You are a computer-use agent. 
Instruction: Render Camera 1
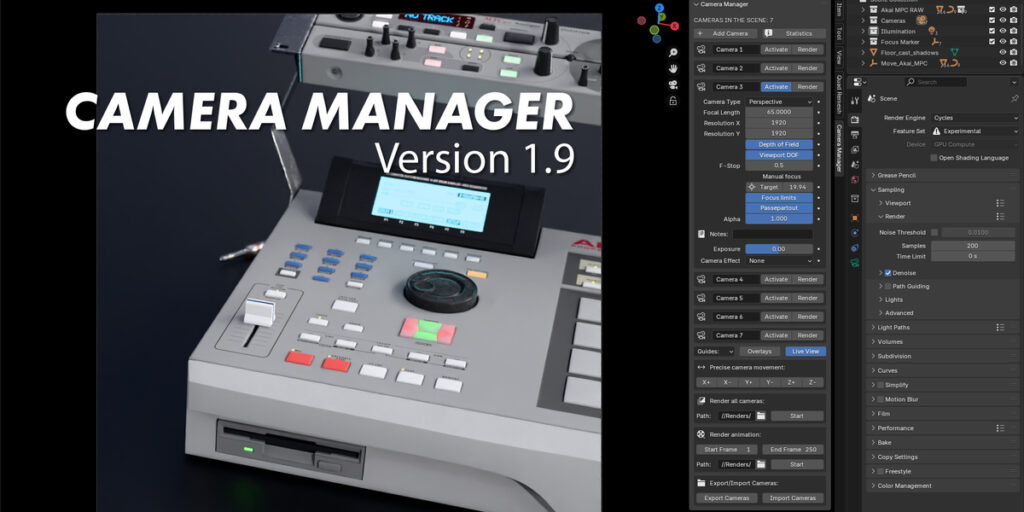808,50
